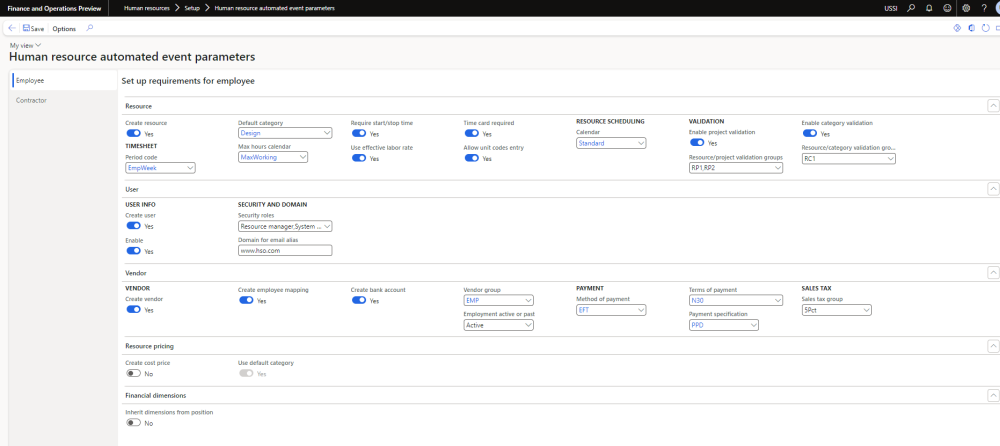Screen dimensions: 1000x446
Task: Go back using the back arrow
Action: [11, 29]
